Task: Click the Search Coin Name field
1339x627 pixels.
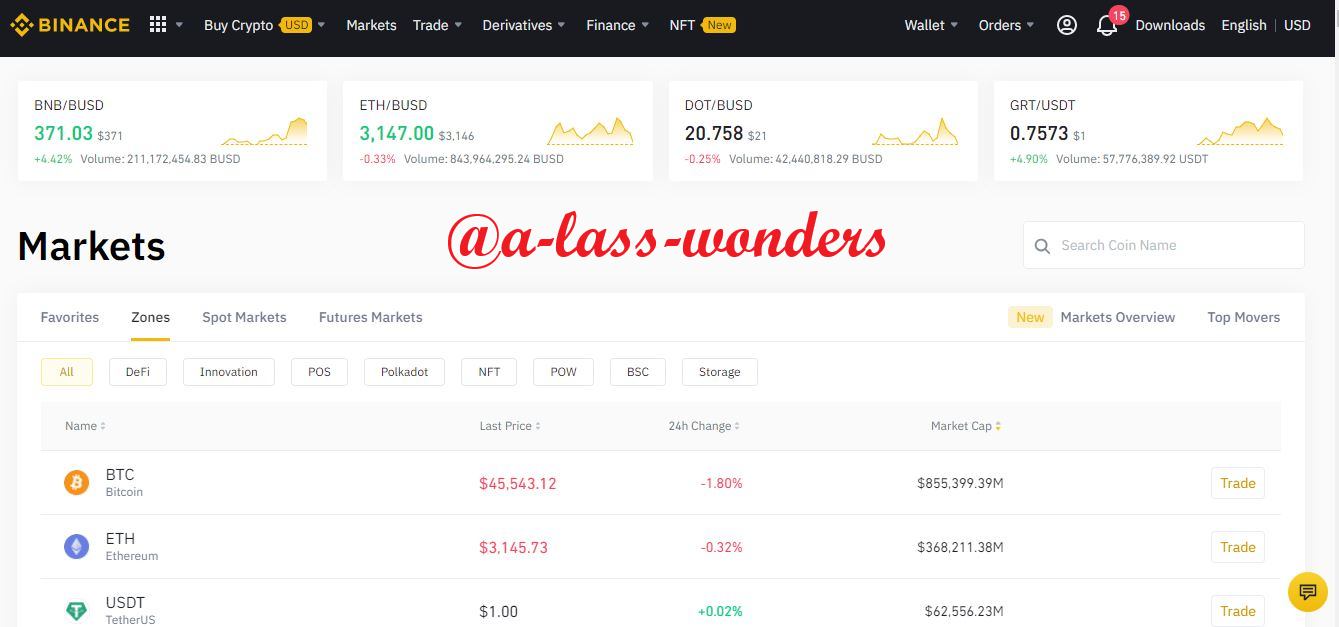Action: [1164, 245]
